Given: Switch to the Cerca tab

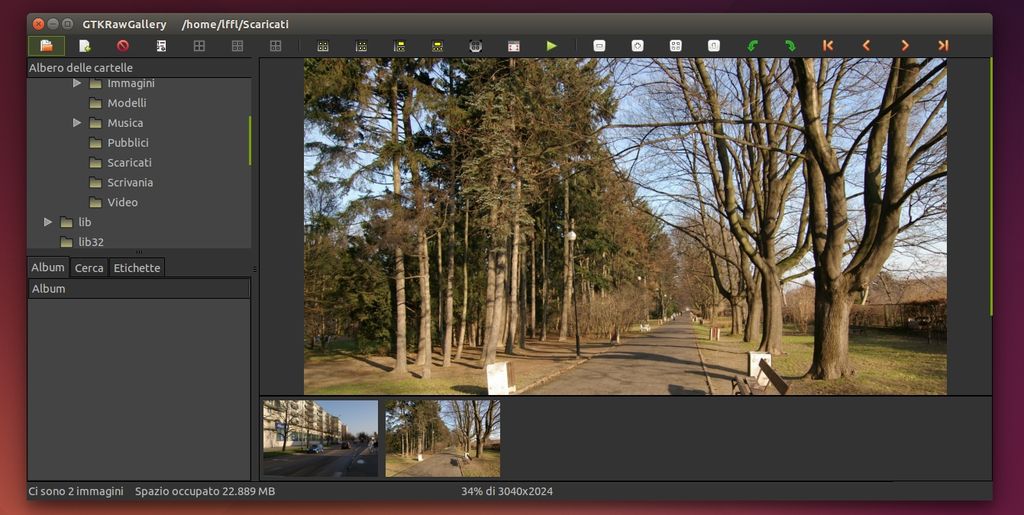Looking at the screenshot, I should [x=89, y=268].
